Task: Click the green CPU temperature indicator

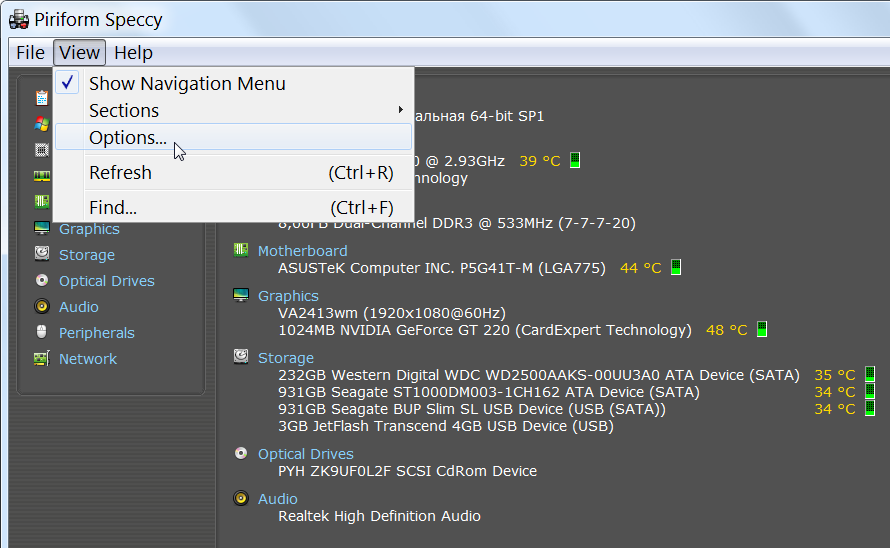Action: click(575, 160)
